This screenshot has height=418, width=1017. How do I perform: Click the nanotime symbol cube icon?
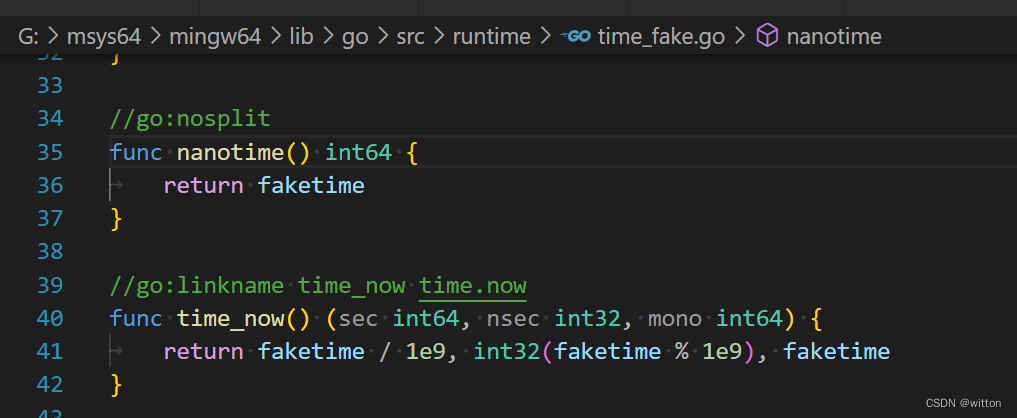tap(766, 37)
